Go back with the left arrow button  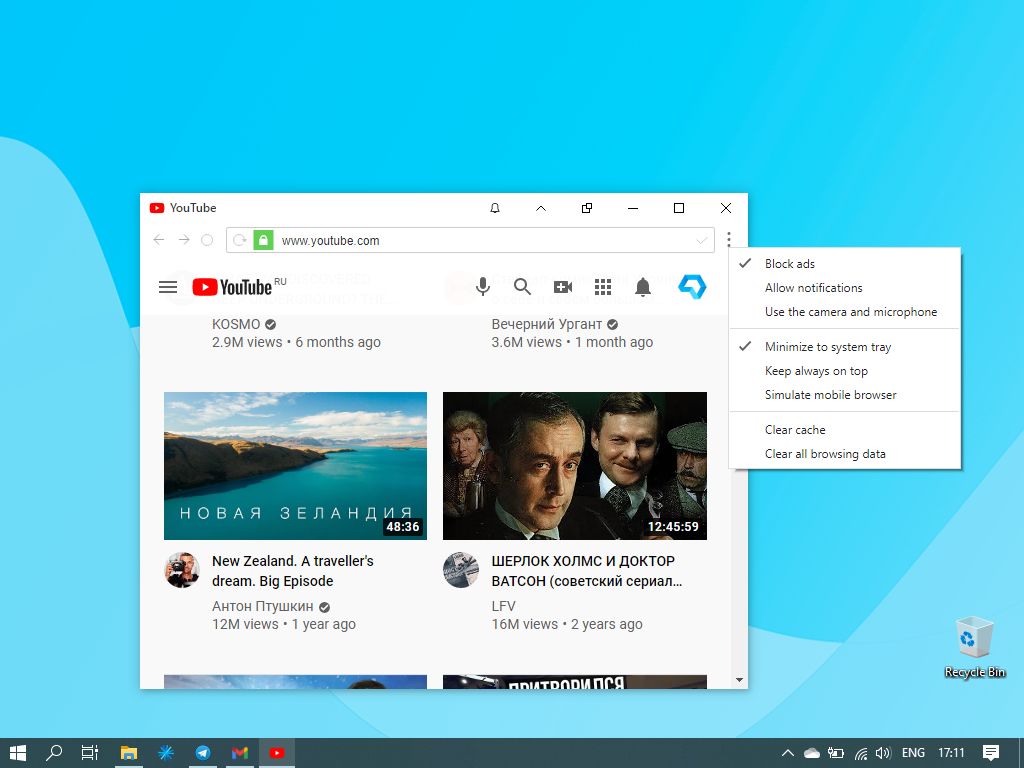[x=159, y=240]
